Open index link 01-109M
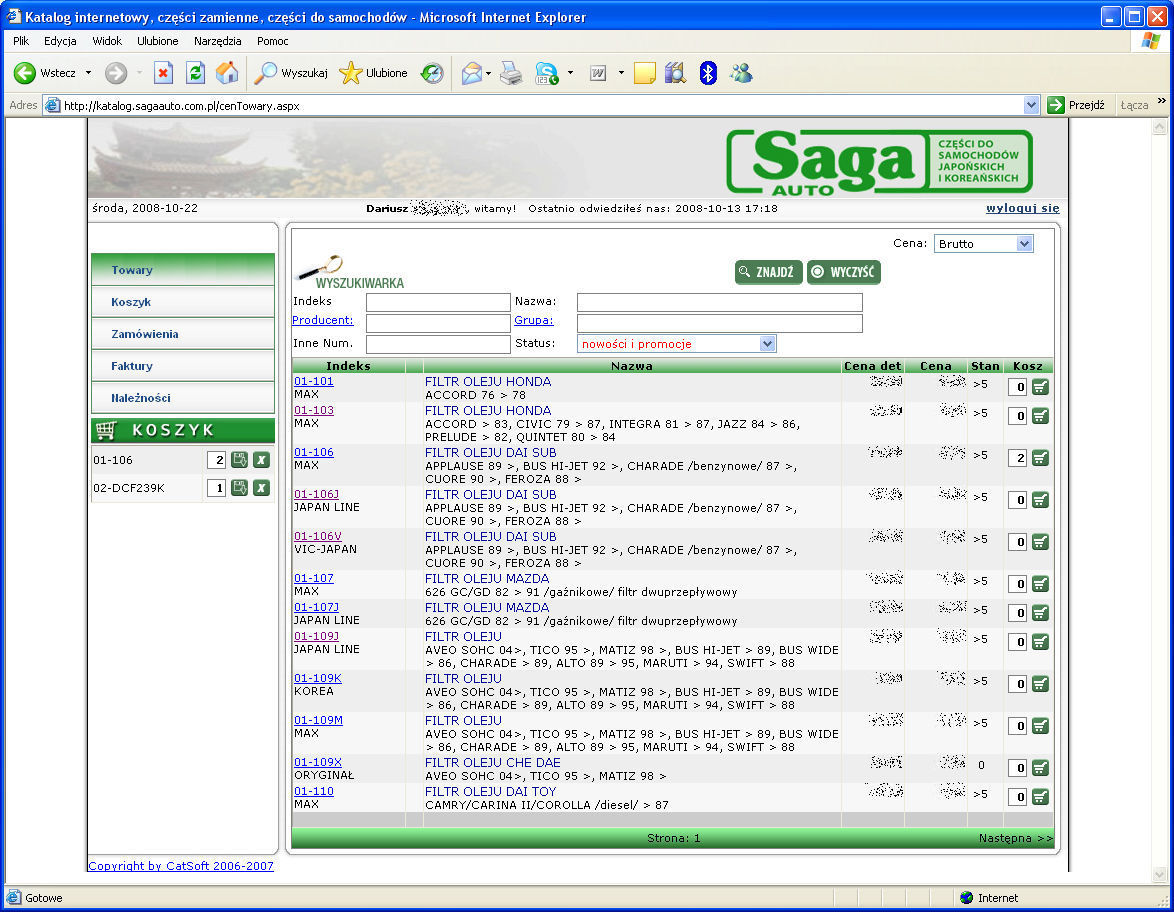Screen dimensions: 1174x912 tap(318, 720)
